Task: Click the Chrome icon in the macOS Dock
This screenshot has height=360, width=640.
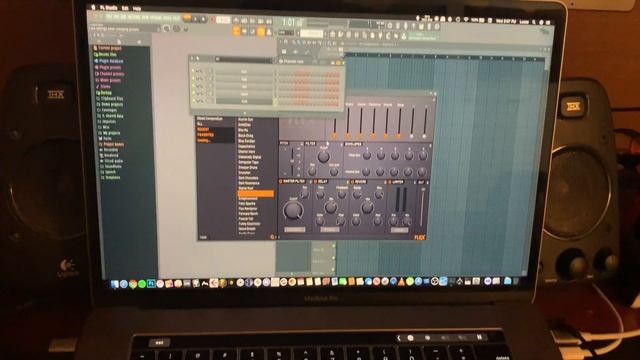Action: point(133,284)
